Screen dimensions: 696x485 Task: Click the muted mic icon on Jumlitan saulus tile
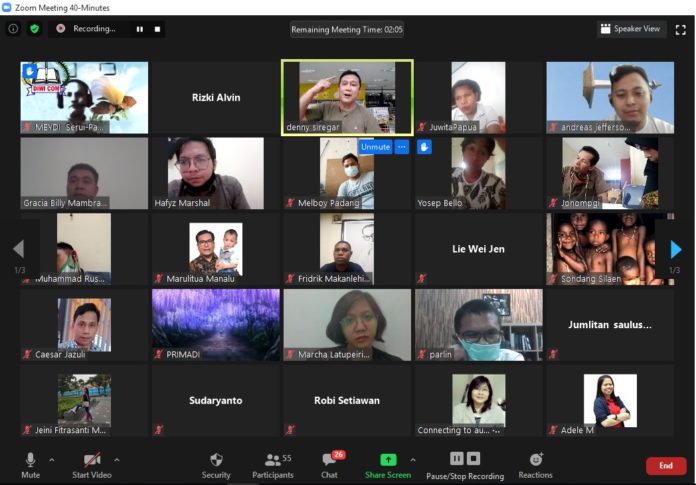(553, 354)
